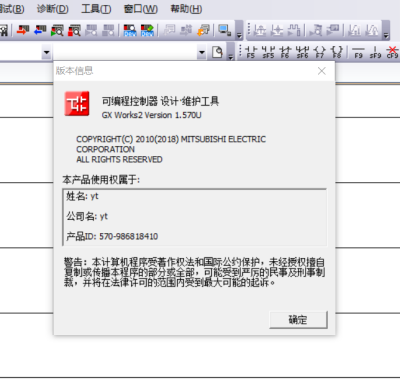Click the orange-arrow window conversion icon
This screenshot has height=381, width=400.
pos(203,30)
